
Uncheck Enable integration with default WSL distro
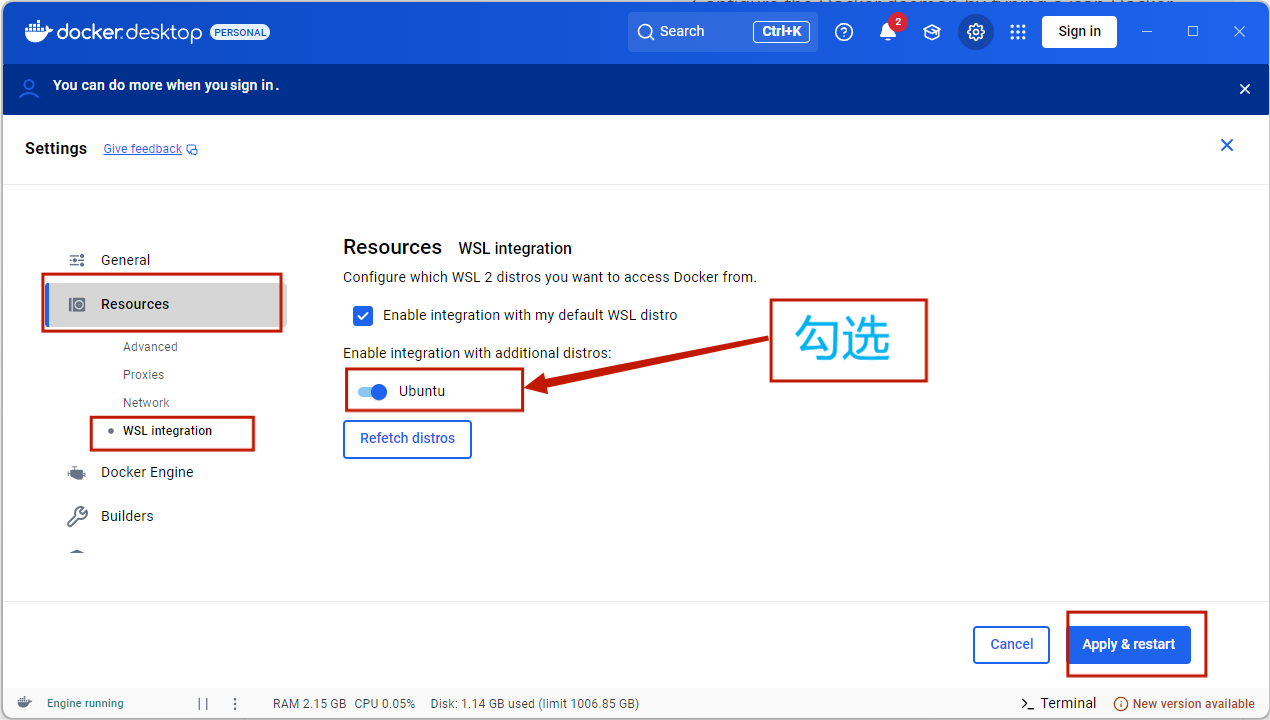[363, 316]
